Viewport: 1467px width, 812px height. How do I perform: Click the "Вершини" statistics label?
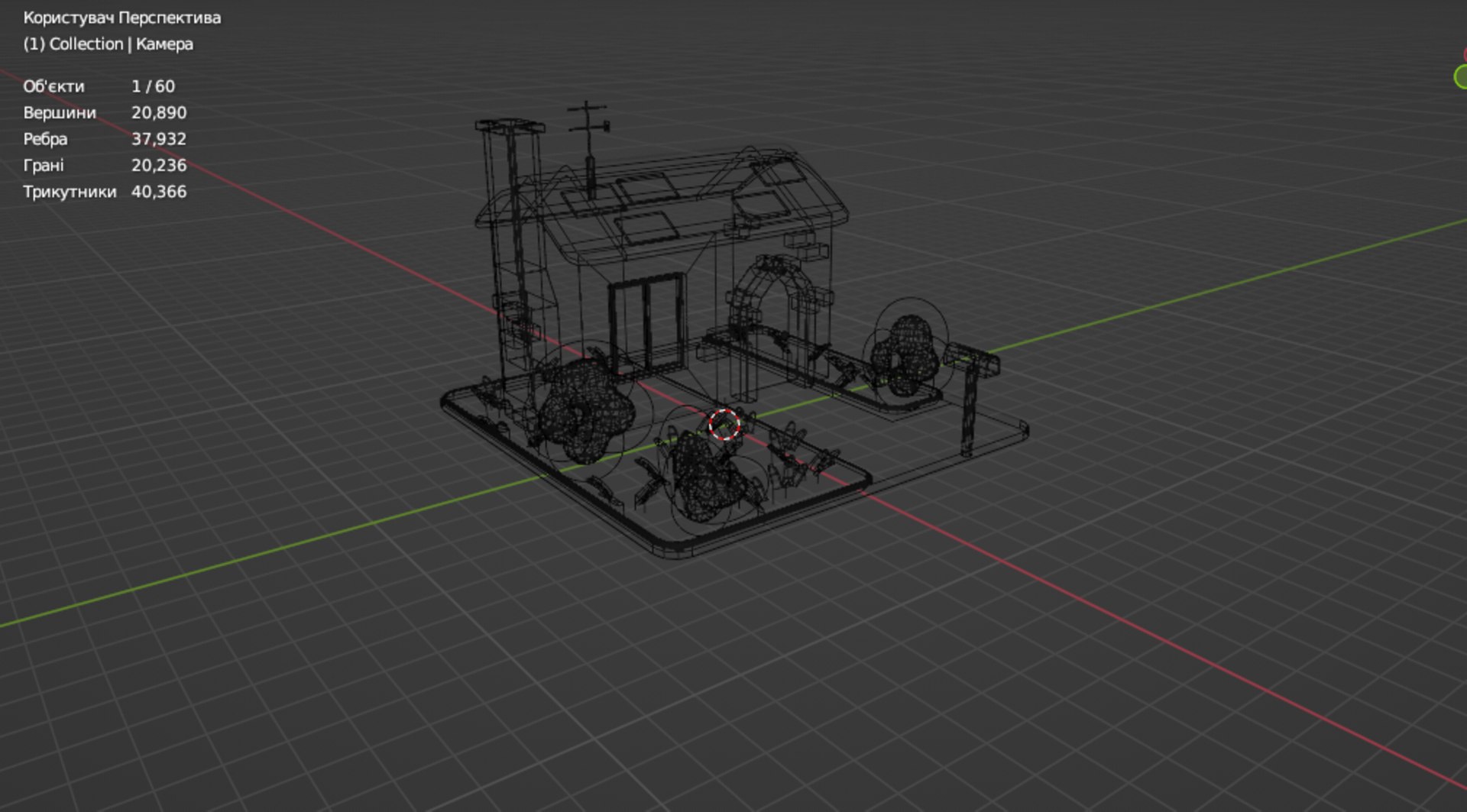point(60,113)
